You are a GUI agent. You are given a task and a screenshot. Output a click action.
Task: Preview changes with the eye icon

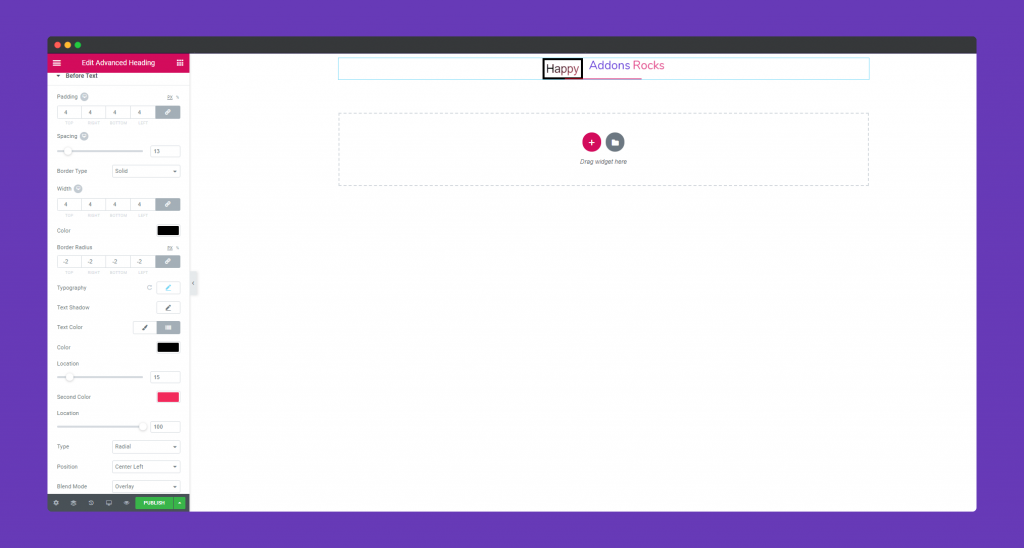(126, 503)
